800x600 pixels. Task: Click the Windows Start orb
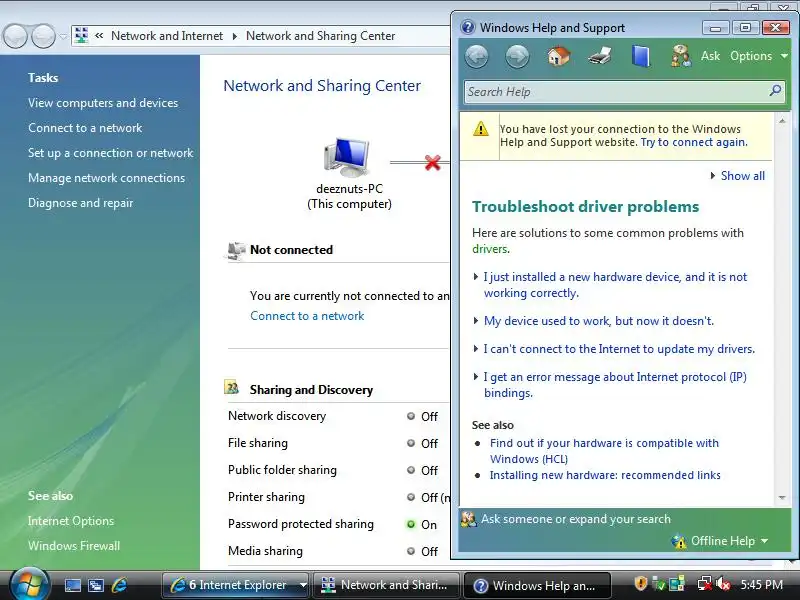click(29, 584)
